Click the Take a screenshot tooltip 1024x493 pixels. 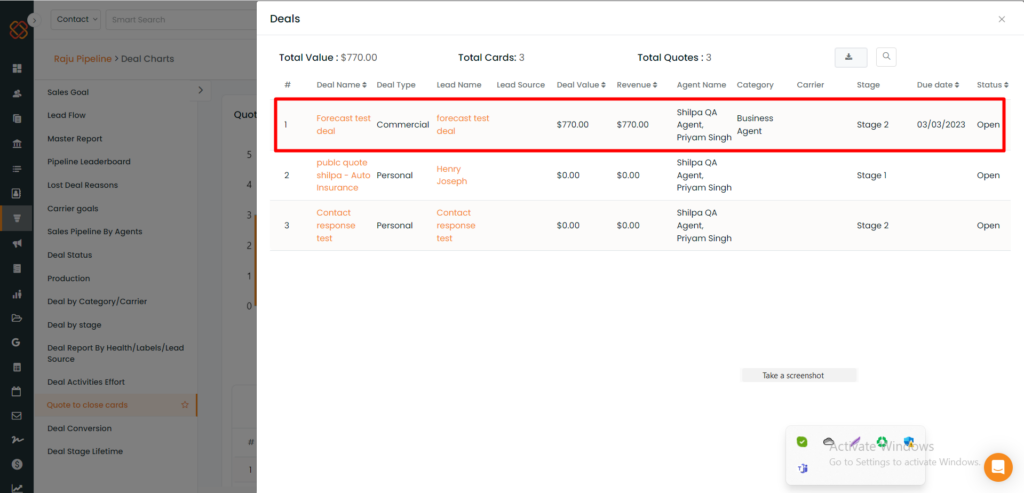click(799, 375)
